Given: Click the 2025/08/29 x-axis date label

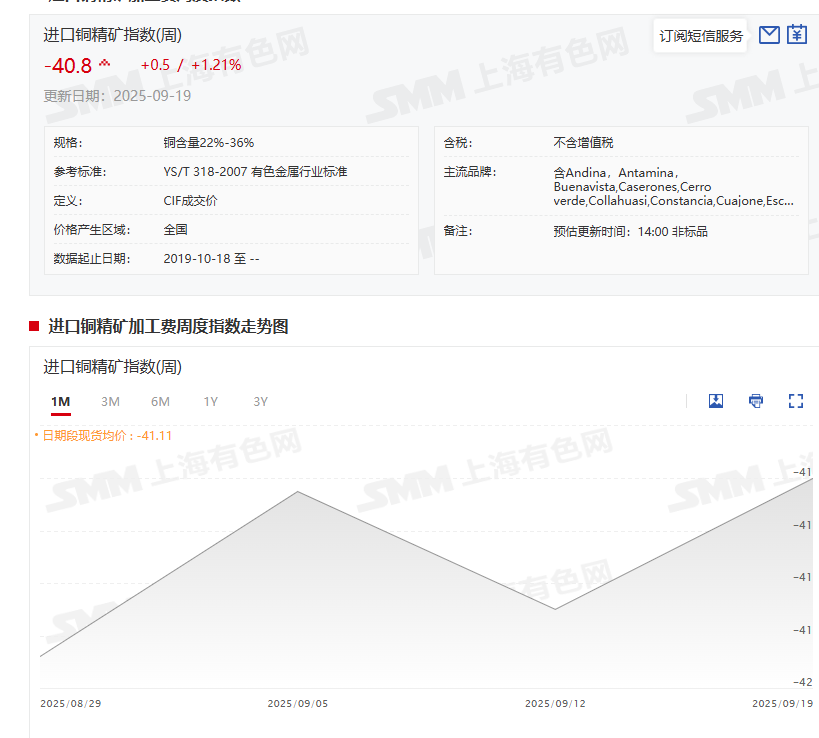Looking at the screenshot, I should (x=71, y=703).
